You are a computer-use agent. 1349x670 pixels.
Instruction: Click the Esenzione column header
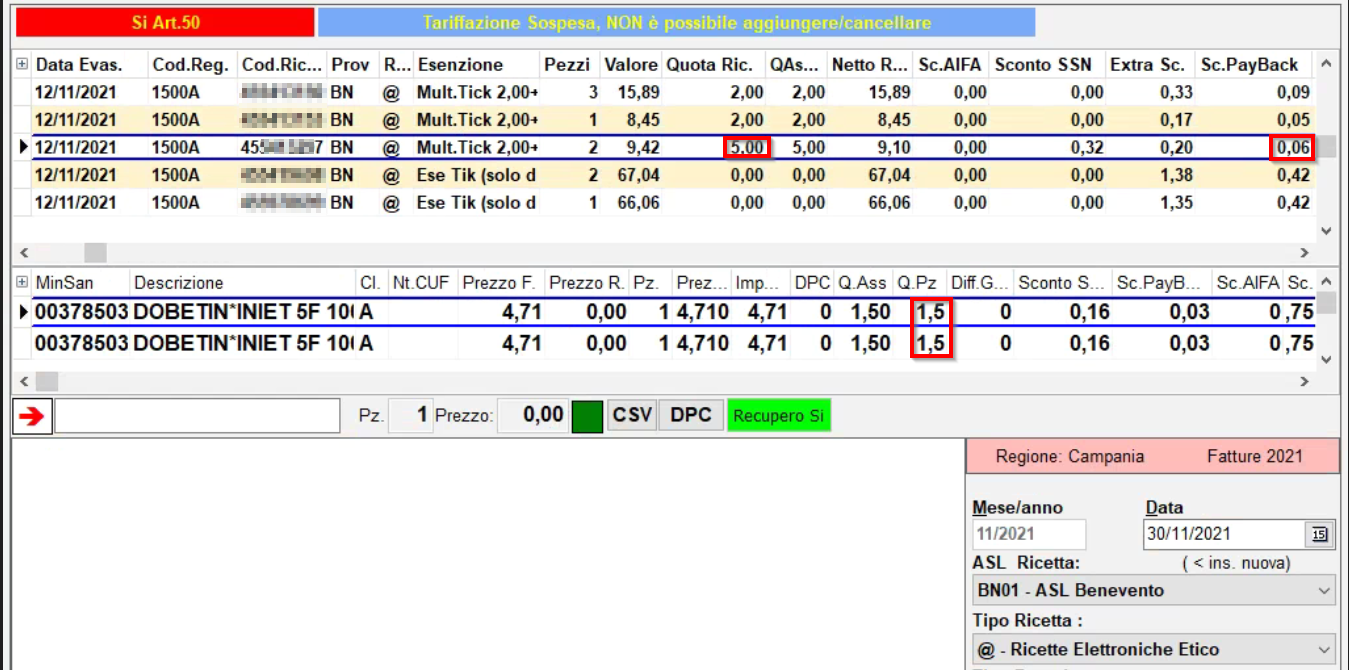460,65
